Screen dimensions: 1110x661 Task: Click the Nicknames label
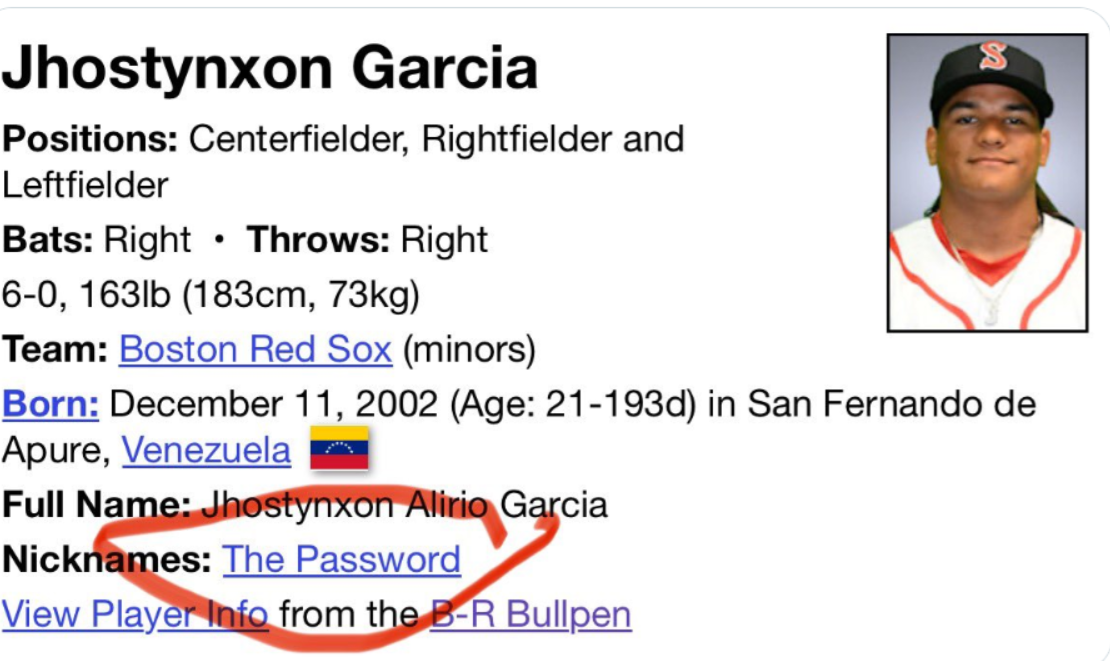(106, 559)
